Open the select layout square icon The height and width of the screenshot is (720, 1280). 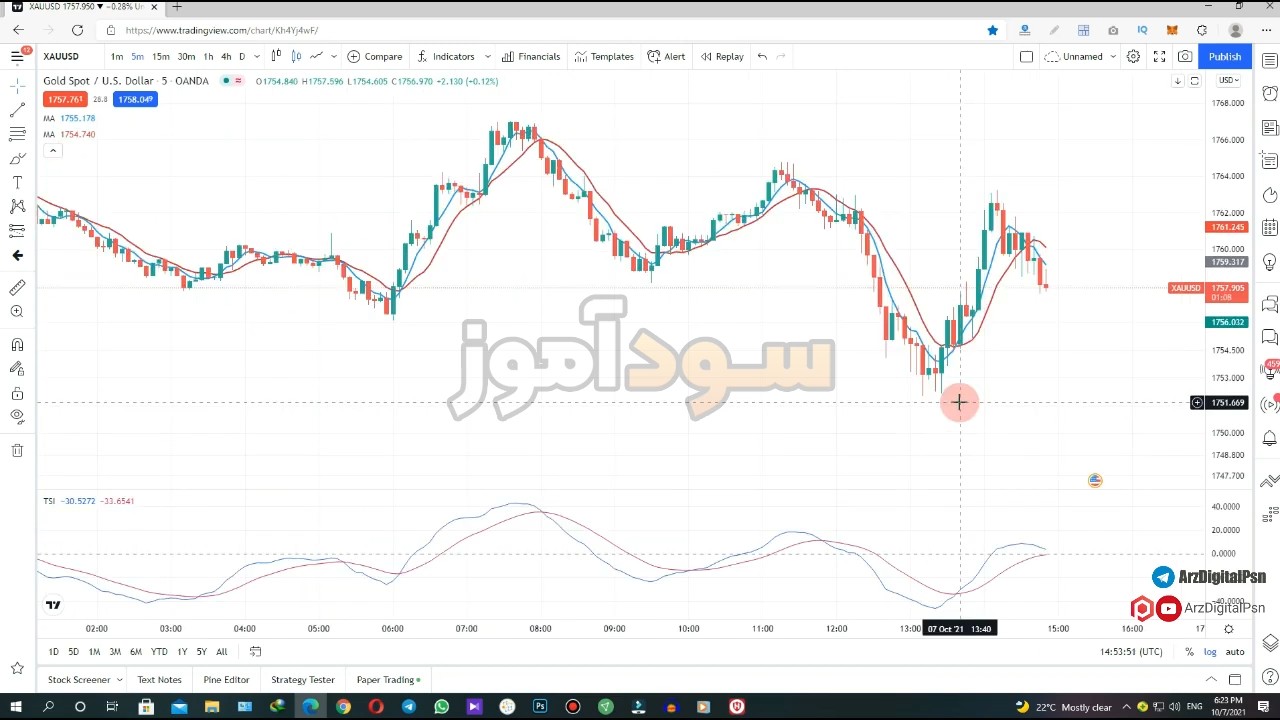point(1026,57)
